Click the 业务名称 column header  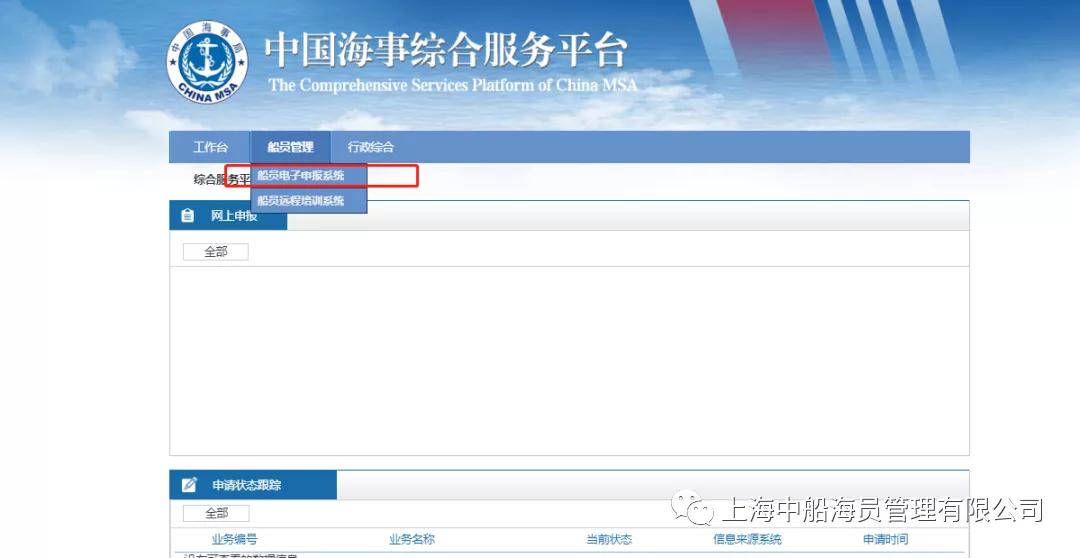pos(412,539)
